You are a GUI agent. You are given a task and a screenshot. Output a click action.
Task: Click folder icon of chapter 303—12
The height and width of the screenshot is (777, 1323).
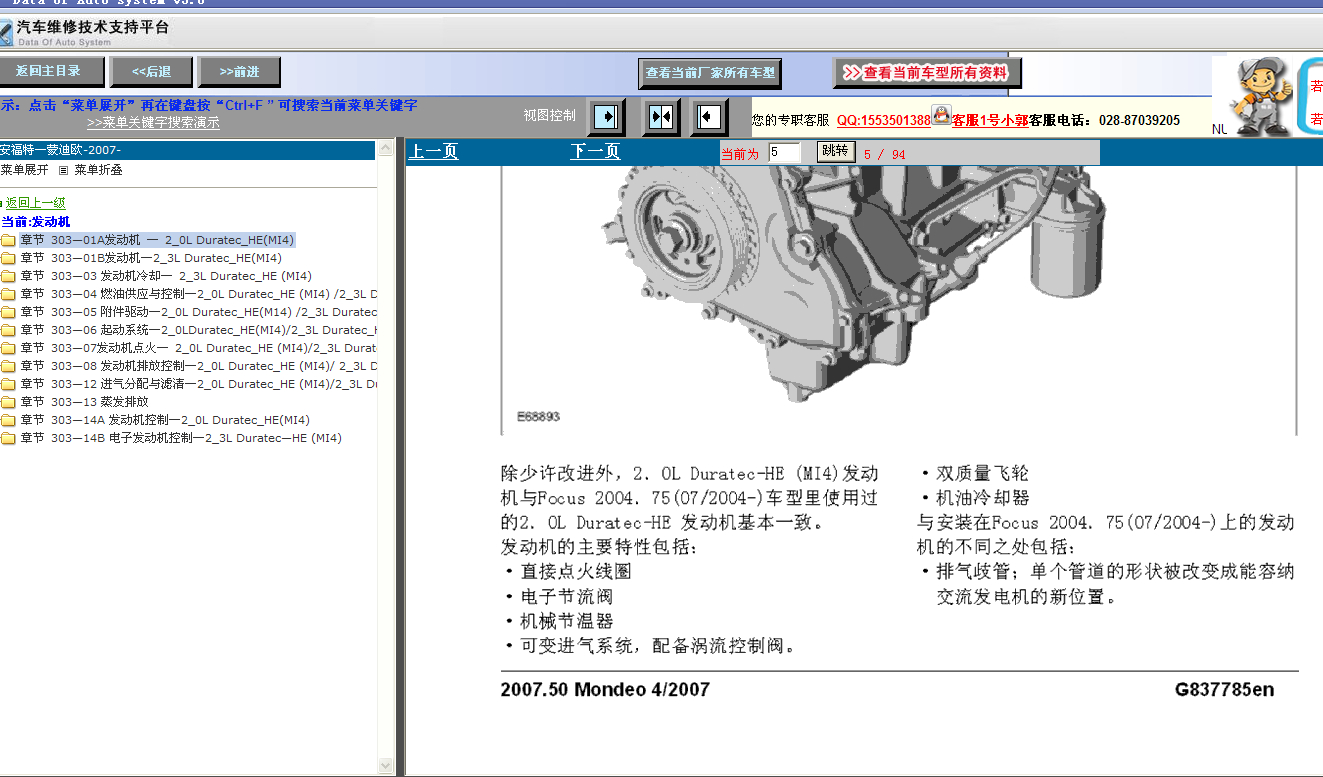point(8,384)
